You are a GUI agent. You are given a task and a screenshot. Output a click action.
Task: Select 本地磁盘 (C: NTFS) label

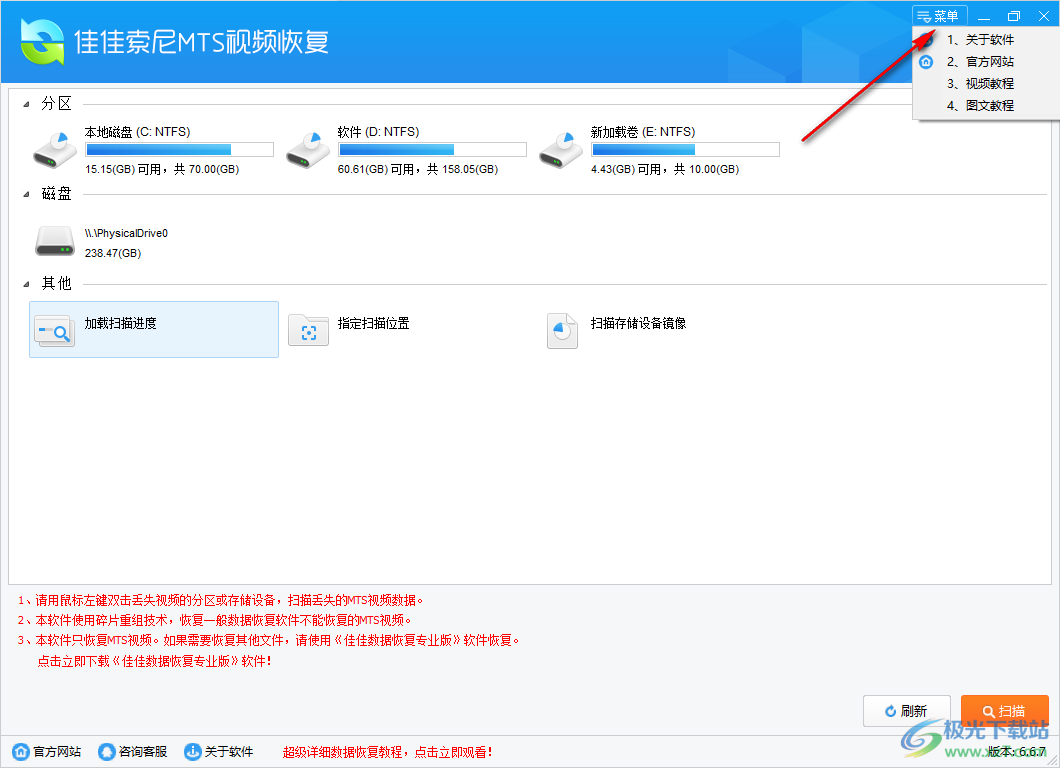(x=137, y=132)
